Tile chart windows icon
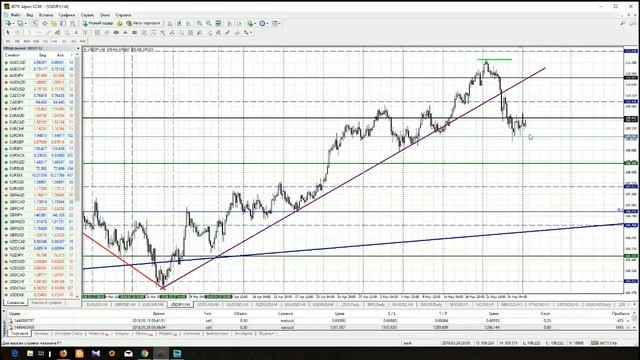Screen dimensions: 640x360 [218, 23]
